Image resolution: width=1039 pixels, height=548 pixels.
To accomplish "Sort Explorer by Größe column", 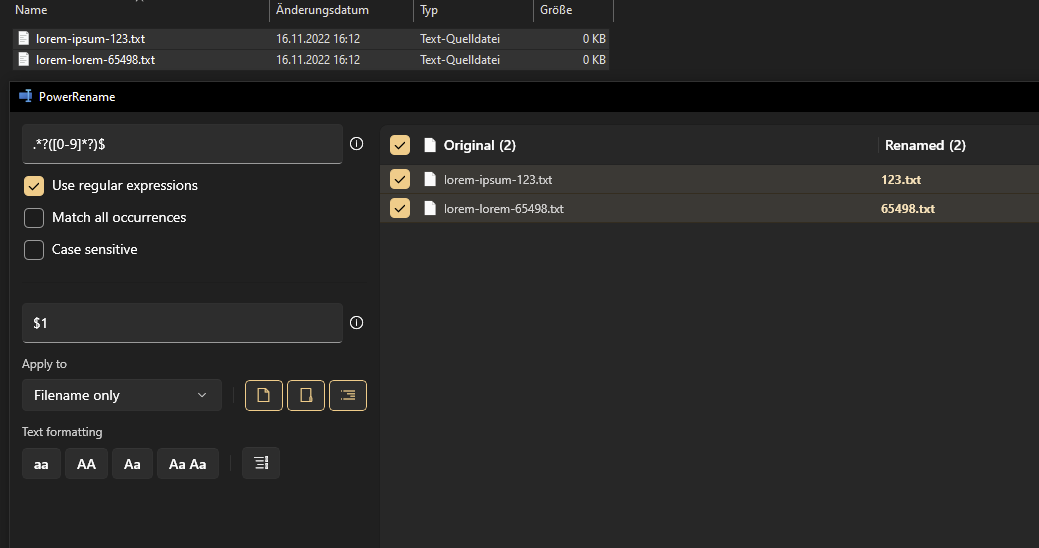I will pos(556,10).
